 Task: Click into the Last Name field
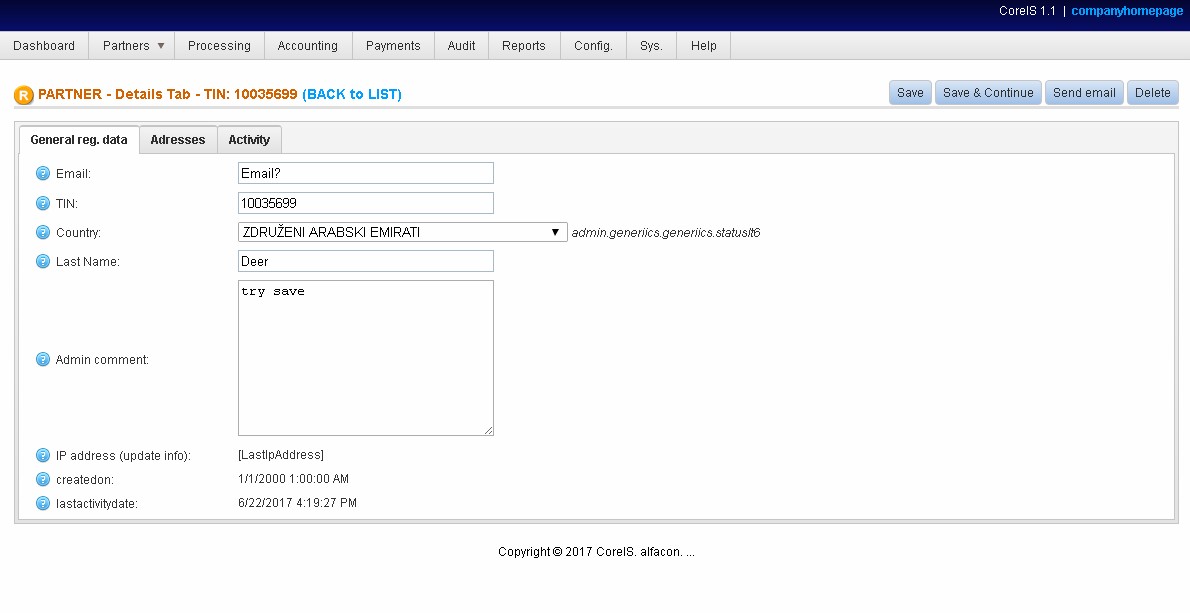point(365,261)
